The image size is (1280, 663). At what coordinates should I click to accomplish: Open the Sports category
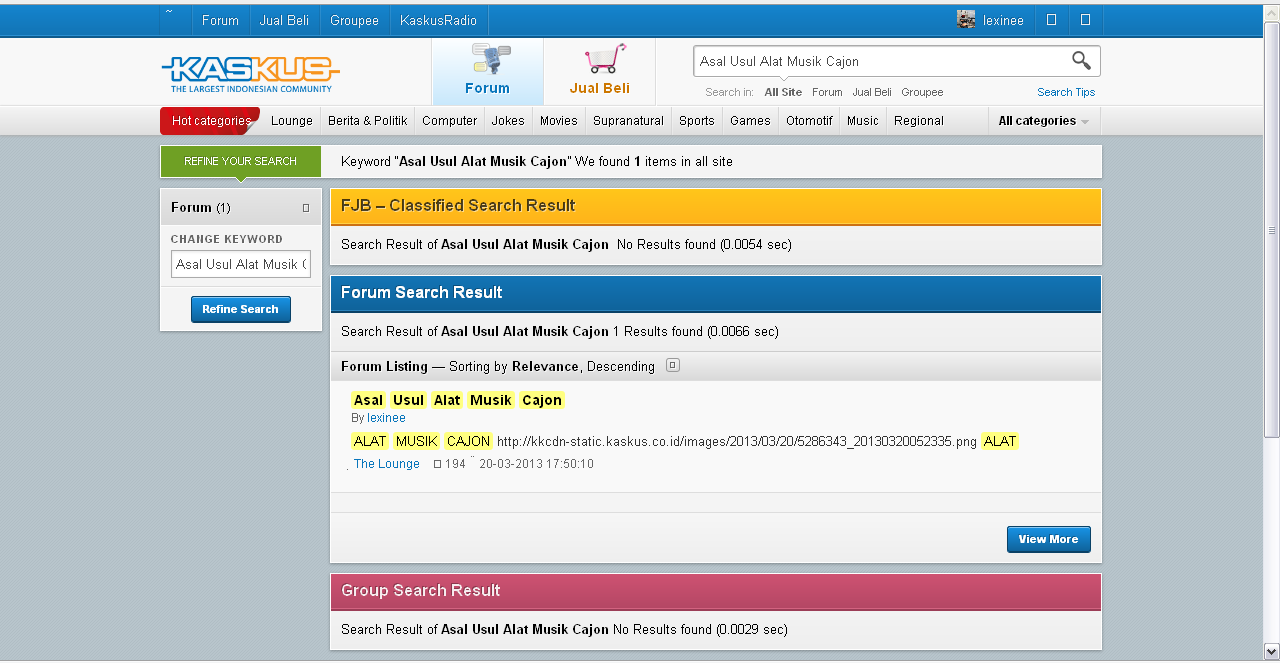(x=697, y=121)
